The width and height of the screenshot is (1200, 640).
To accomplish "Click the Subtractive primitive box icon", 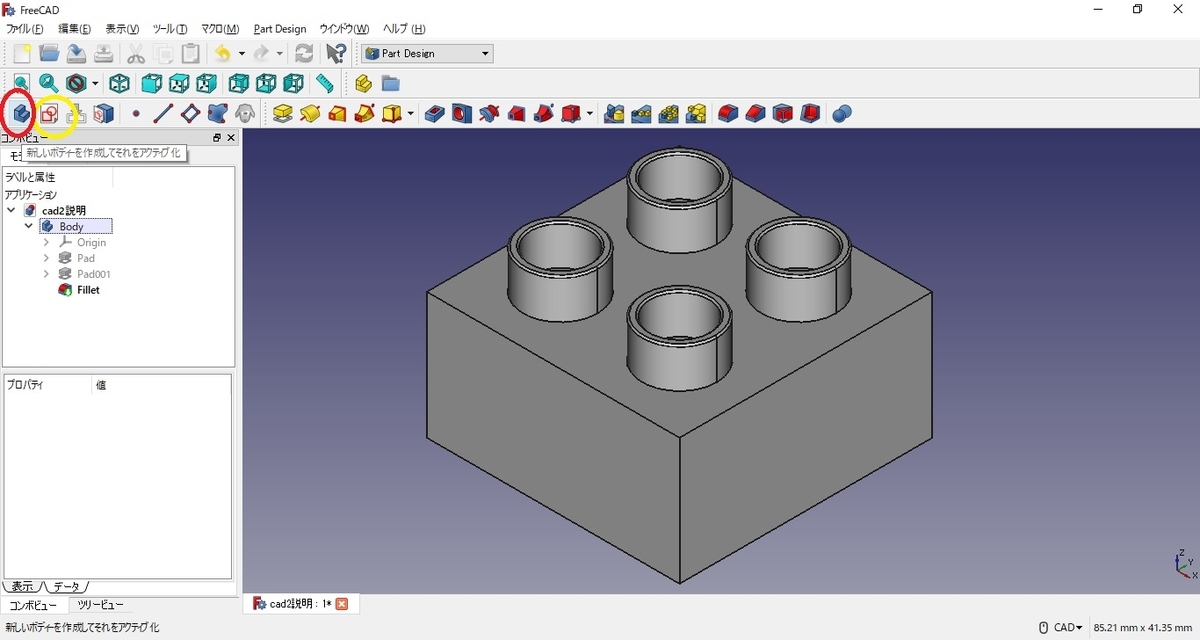I will tap(571, 114).
